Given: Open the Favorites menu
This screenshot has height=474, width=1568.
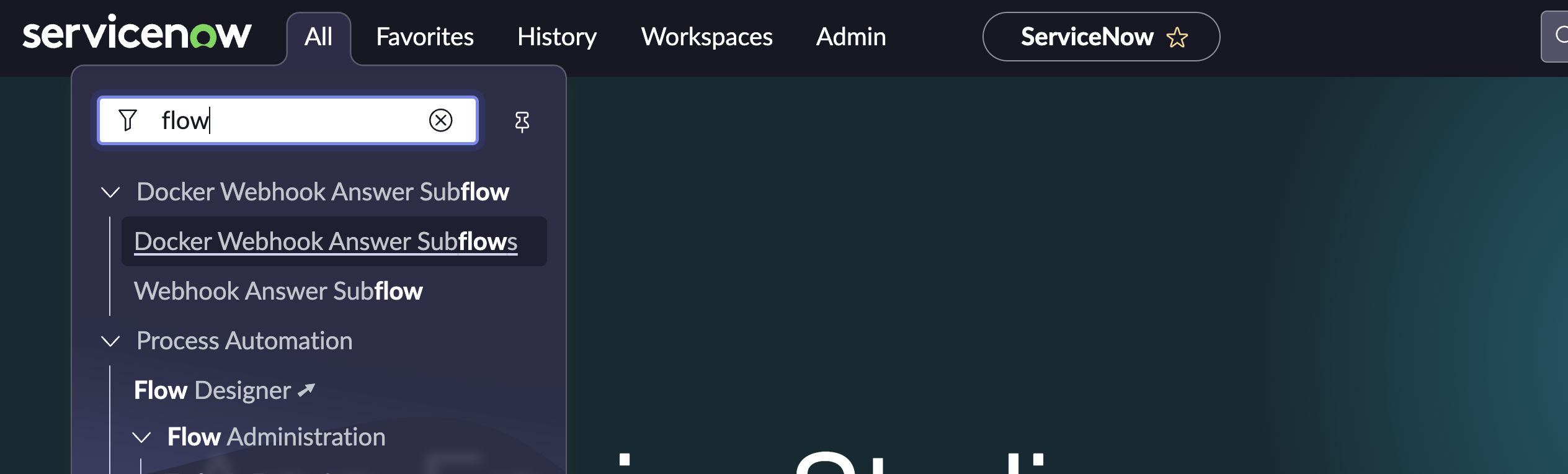Looking at the screenshot, I should point(424,37).
